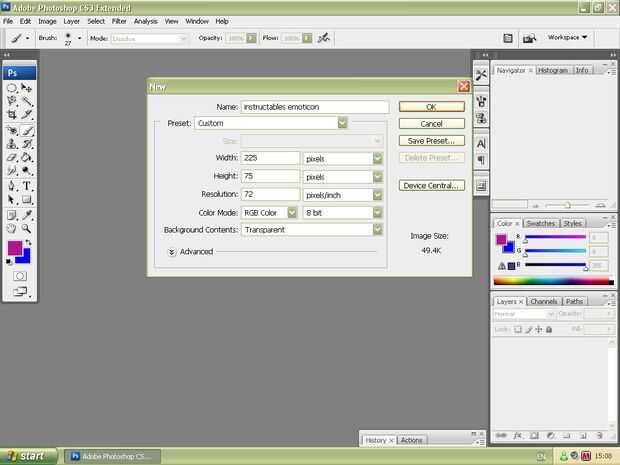Click the Navigator zoom slider
This screenshot has width=620, height=465.
pyautogui.click(x=567, y=205)
